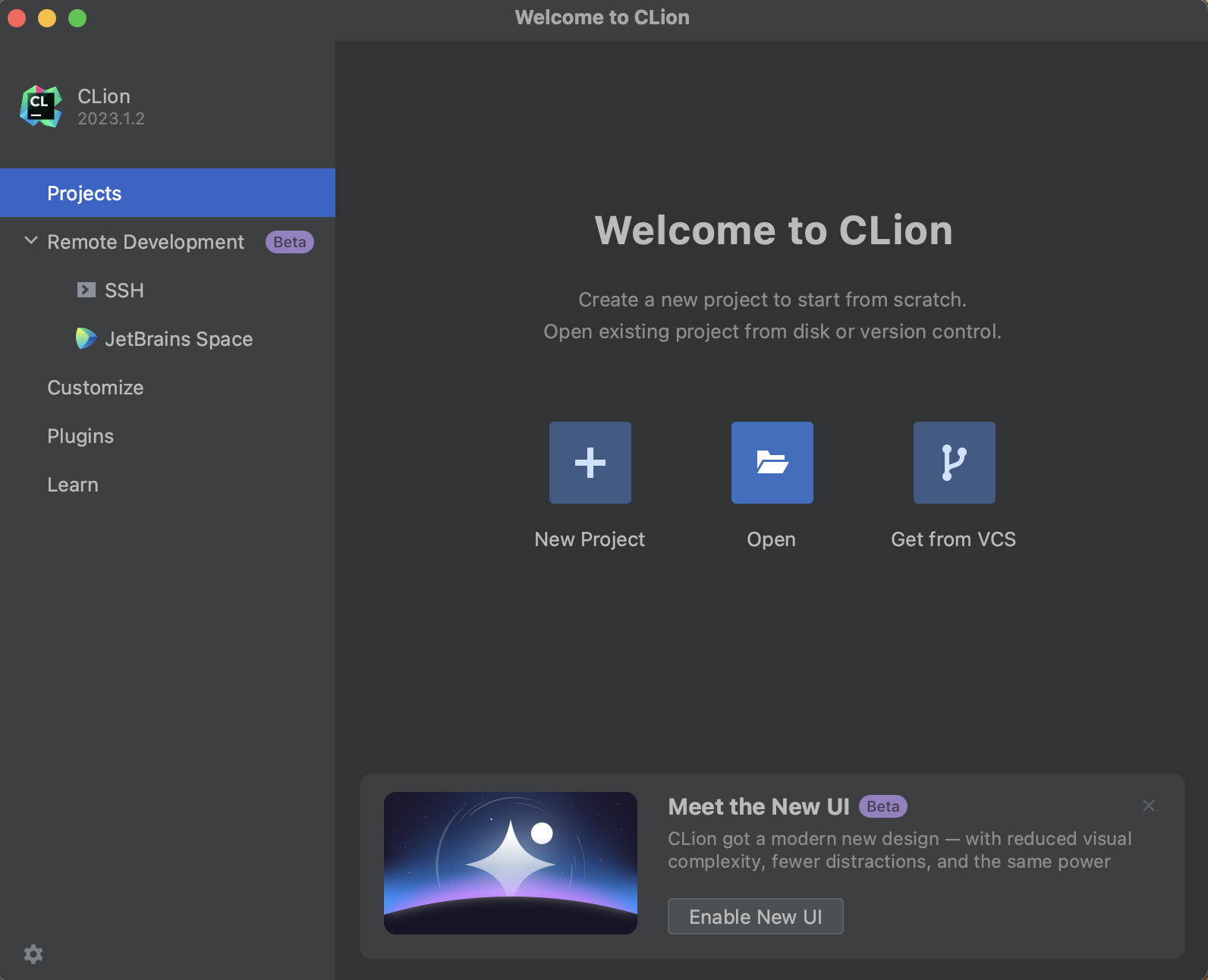Click the New UI preview thumbnail

tap(511, 863)
